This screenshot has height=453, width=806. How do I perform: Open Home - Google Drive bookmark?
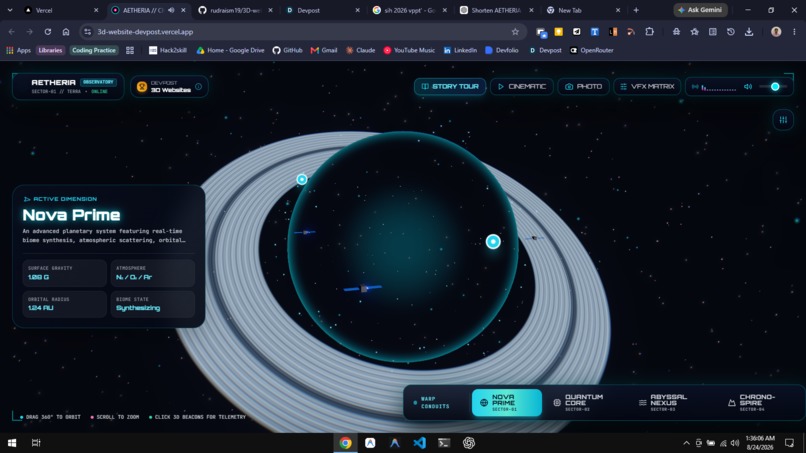pyautogui.click(x=230, y=50)
